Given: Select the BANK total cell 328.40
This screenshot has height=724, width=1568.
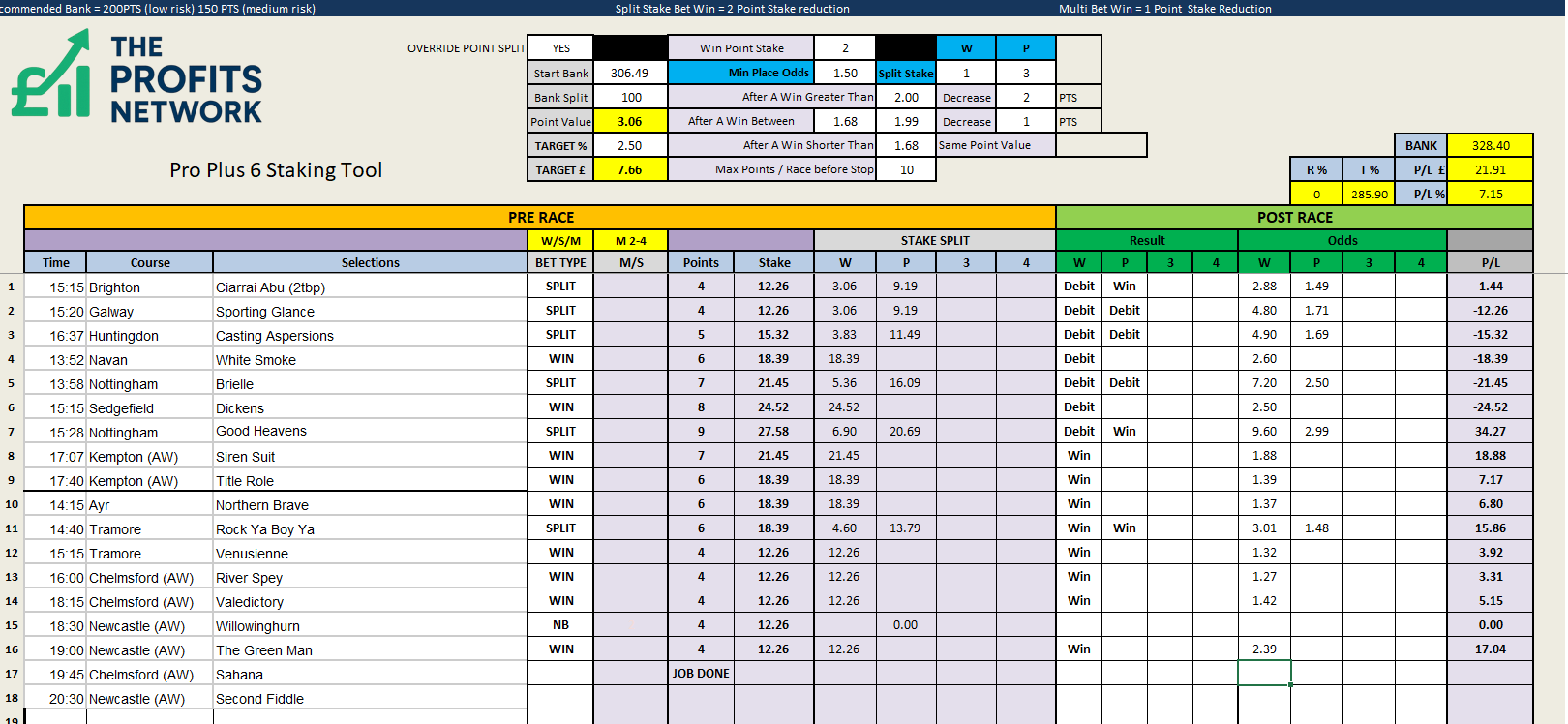Looking at the screenshot, I should 1490,146.
